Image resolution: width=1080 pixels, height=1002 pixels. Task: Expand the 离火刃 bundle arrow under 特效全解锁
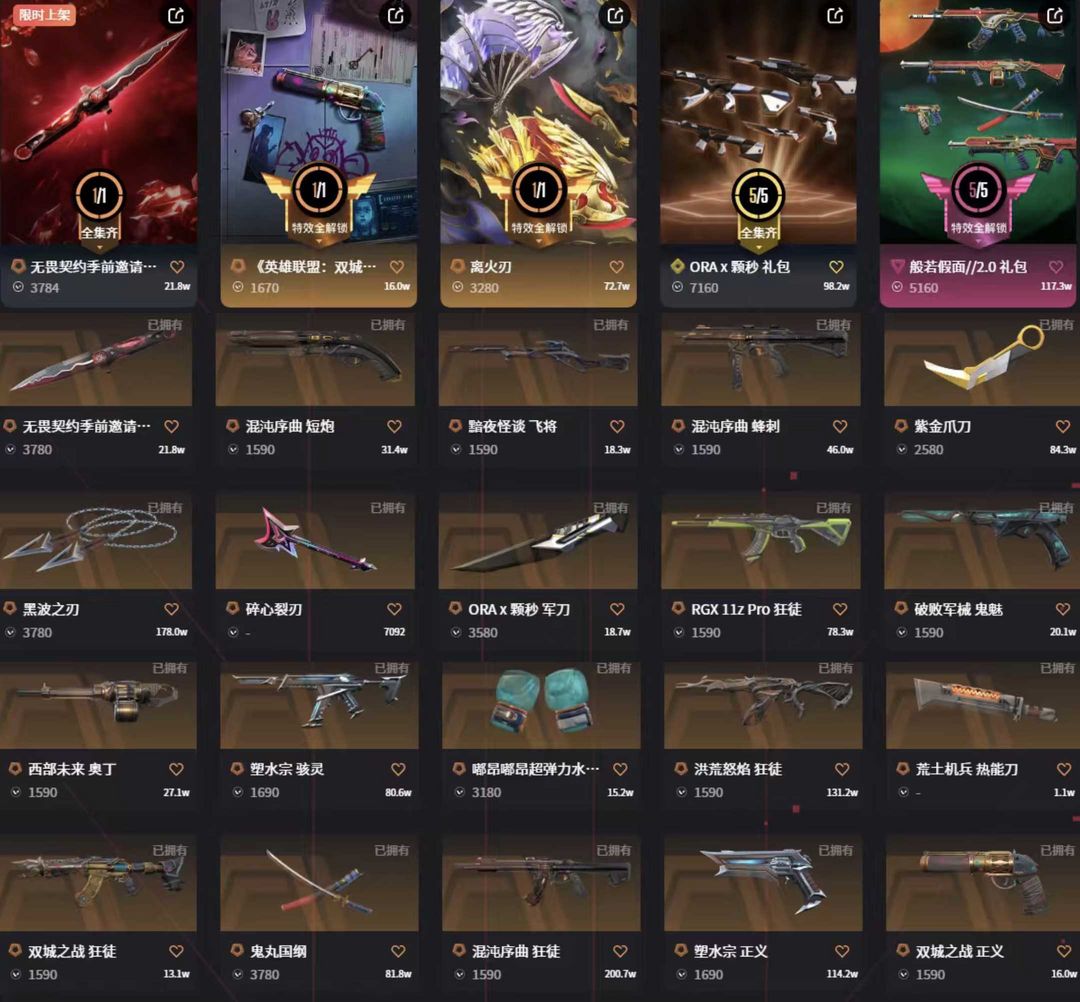[539, 242]
